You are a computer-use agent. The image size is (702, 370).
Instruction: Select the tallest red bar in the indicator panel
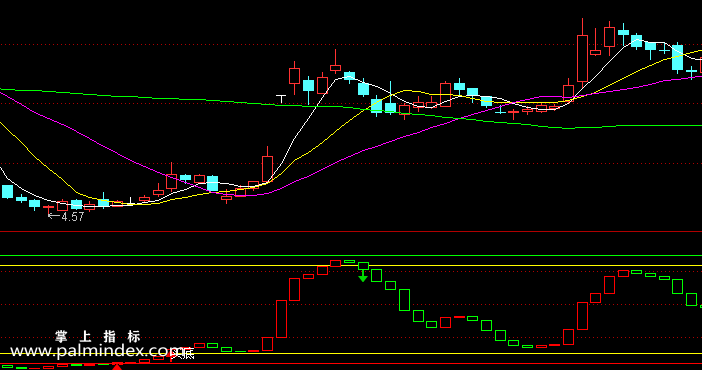click(x=282, y=318)
